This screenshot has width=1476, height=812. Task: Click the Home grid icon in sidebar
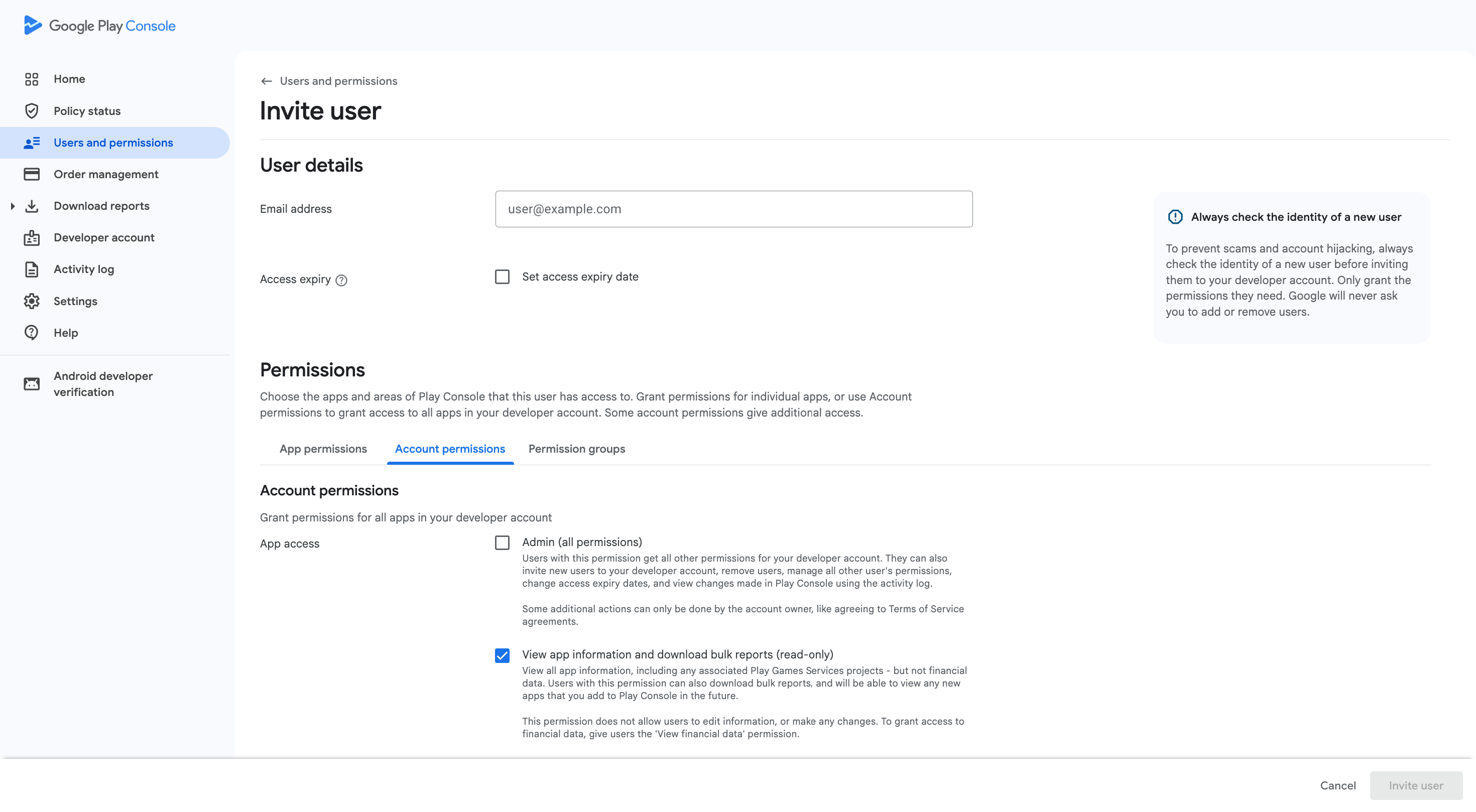point(32,79)
